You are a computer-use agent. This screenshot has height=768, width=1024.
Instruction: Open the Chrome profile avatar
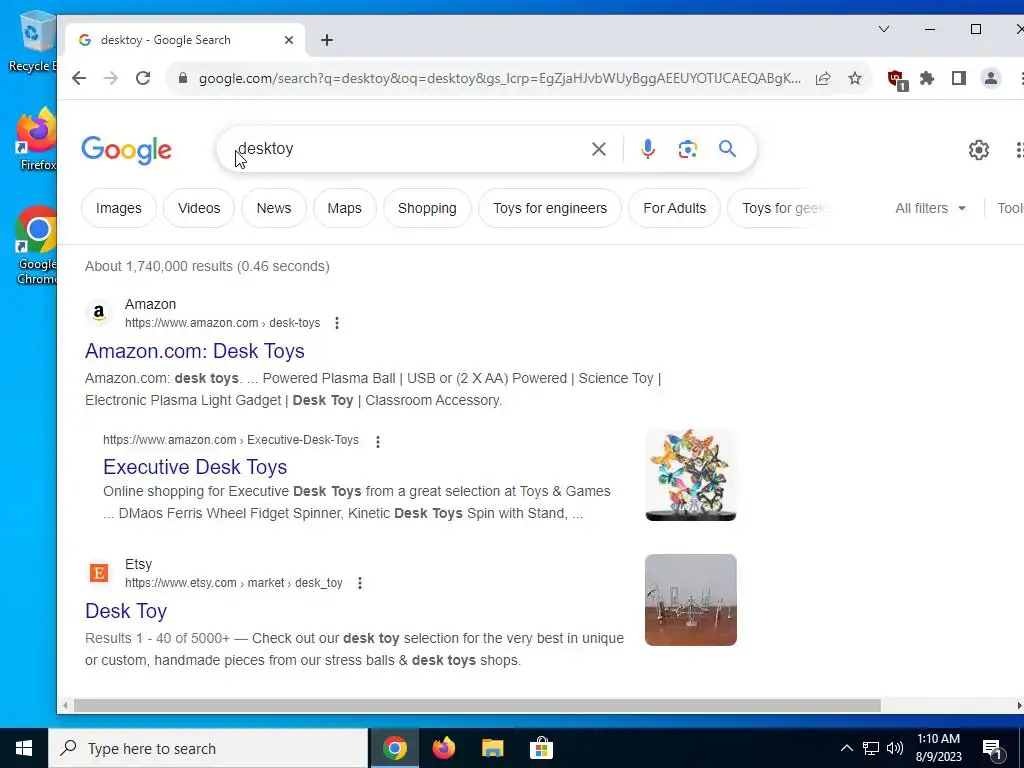tap(991, 78)
